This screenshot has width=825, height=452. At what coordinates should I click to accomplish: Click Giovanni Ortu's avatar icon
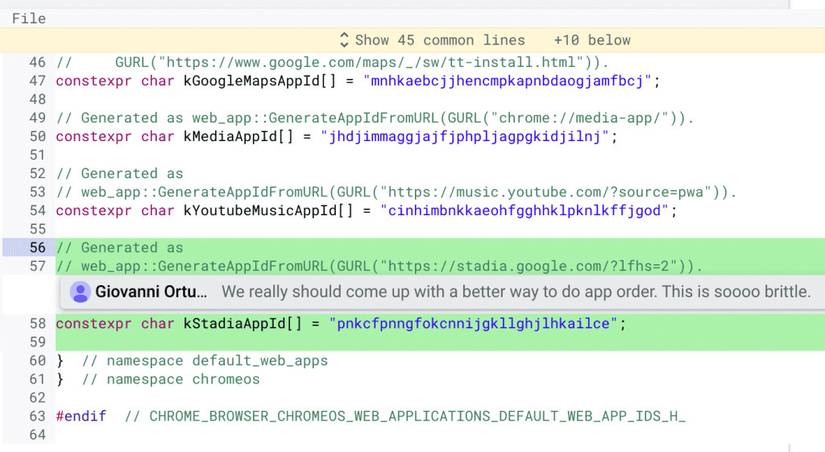81,292
